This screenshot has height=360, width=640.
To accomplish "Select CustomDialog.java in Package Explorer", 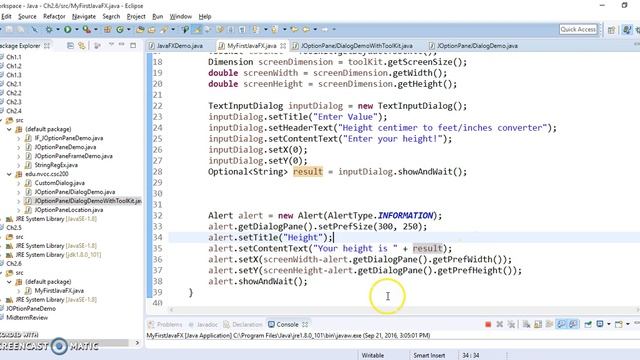I will tap(60, 183).
